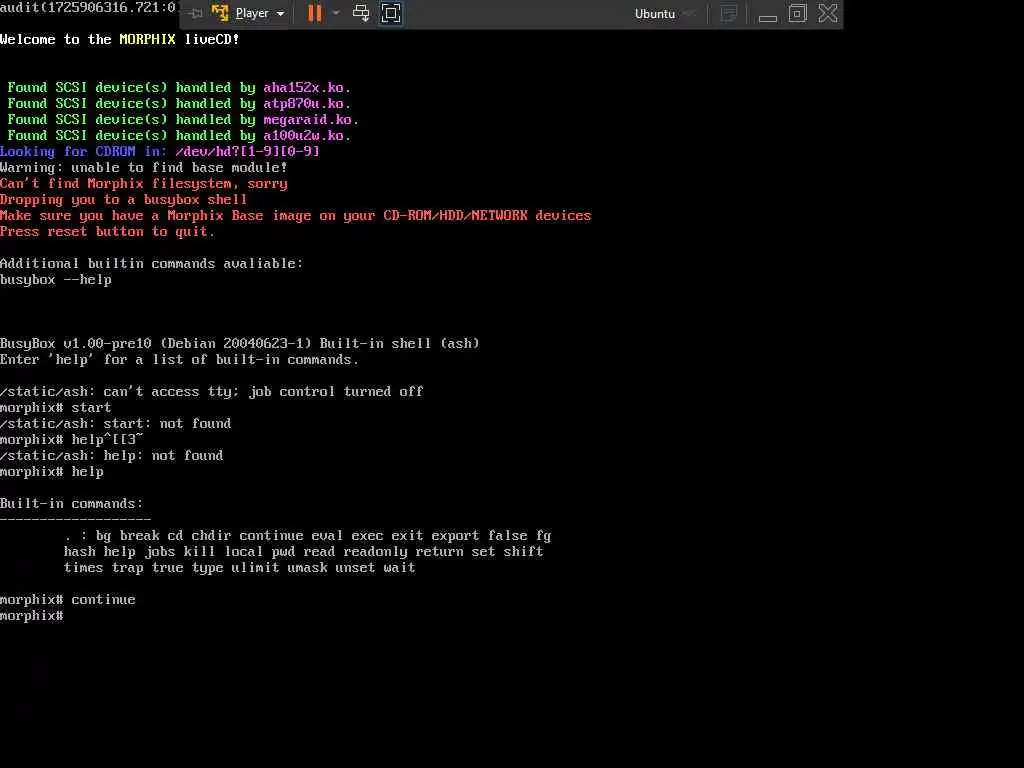The height and width of the screenshot is (768, 1024).
Task: Restore the Player window size
Action: point(797,13)
